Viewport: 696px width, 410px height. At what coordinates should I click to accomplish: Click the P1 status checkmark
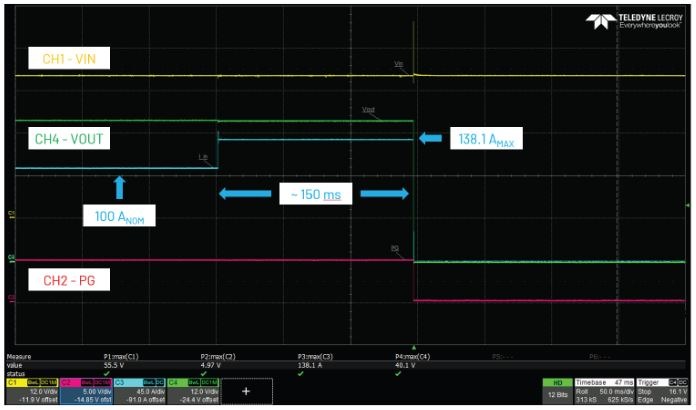click(107, 374)
